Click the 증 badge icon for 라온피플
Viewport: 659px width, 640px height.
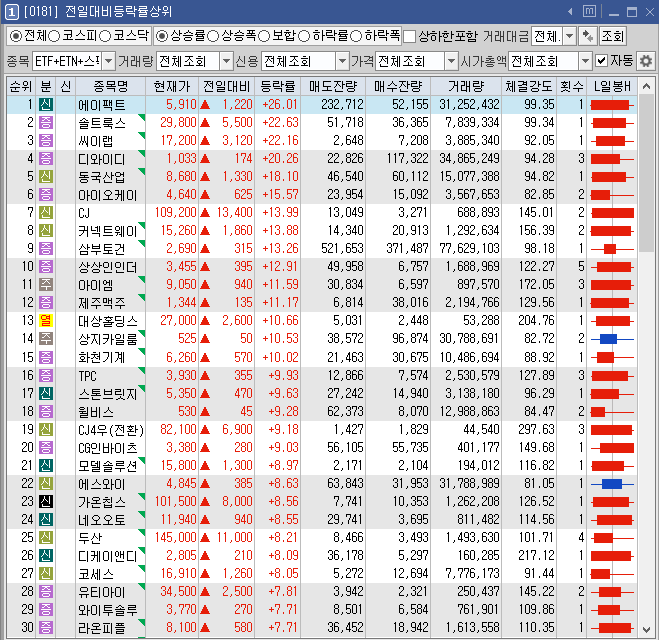pyautogui.click(x=46, y=628)
